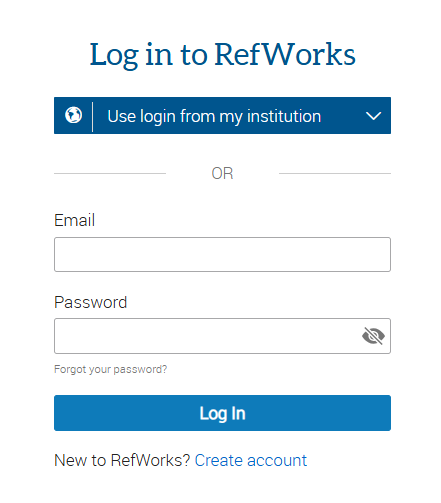
Task: Open the 'Forgot your password?' link
Action: pos(110,369)
